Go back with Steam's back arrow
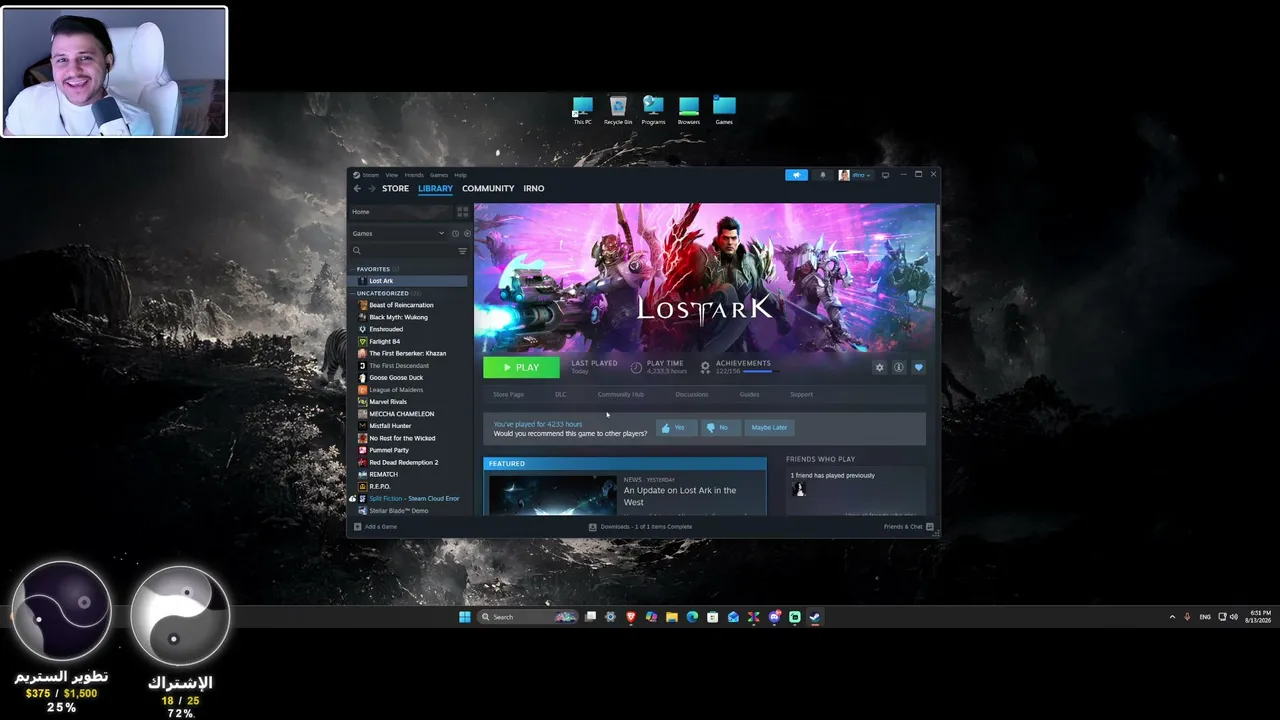 [x=357, y=188]
